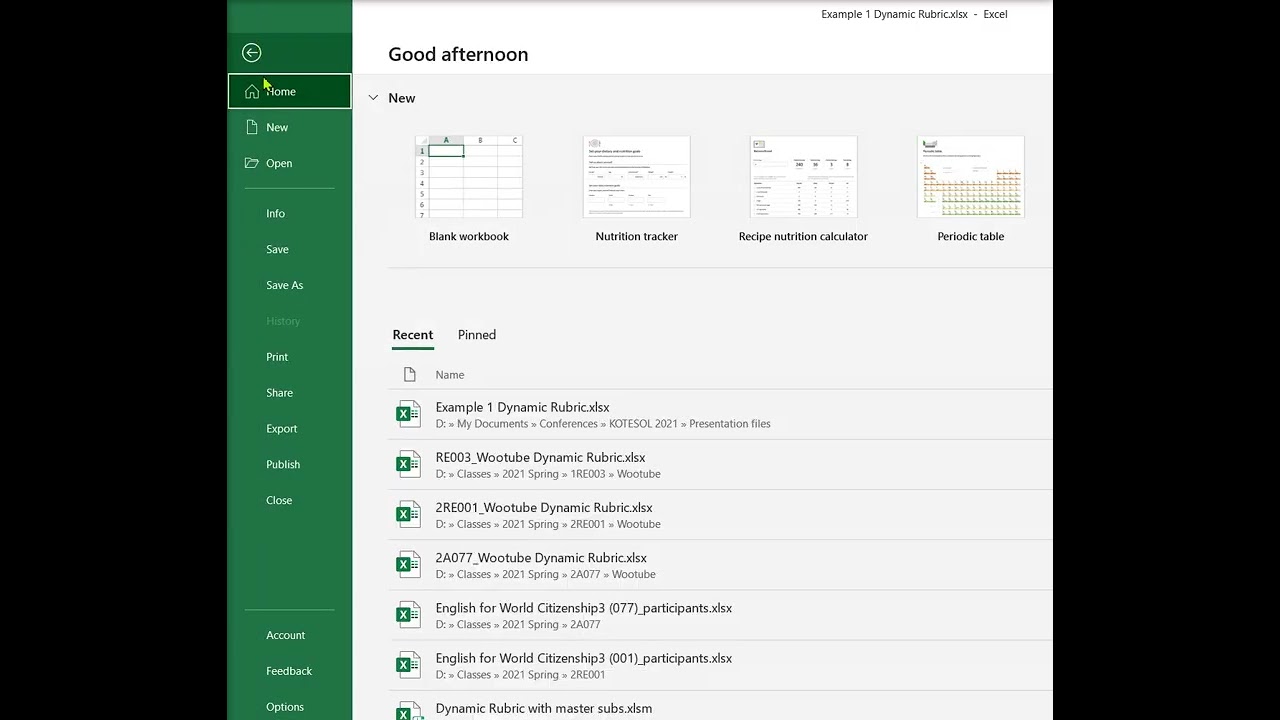
Task: Click the Open label in sidebar
Action: pos(279,164)
